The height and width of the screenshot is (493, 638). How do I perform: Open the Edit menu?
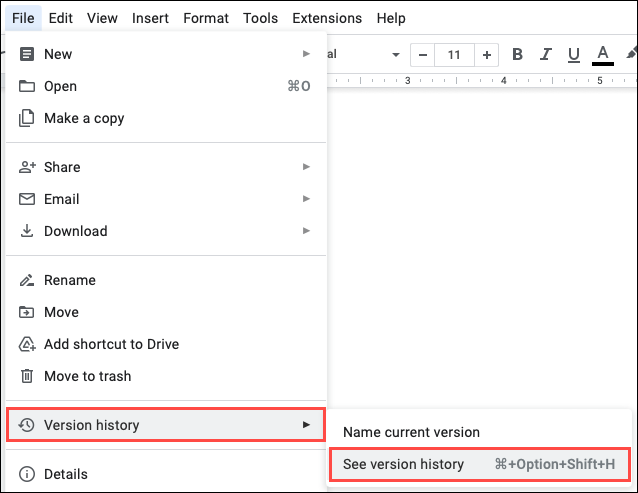(61, 18)
